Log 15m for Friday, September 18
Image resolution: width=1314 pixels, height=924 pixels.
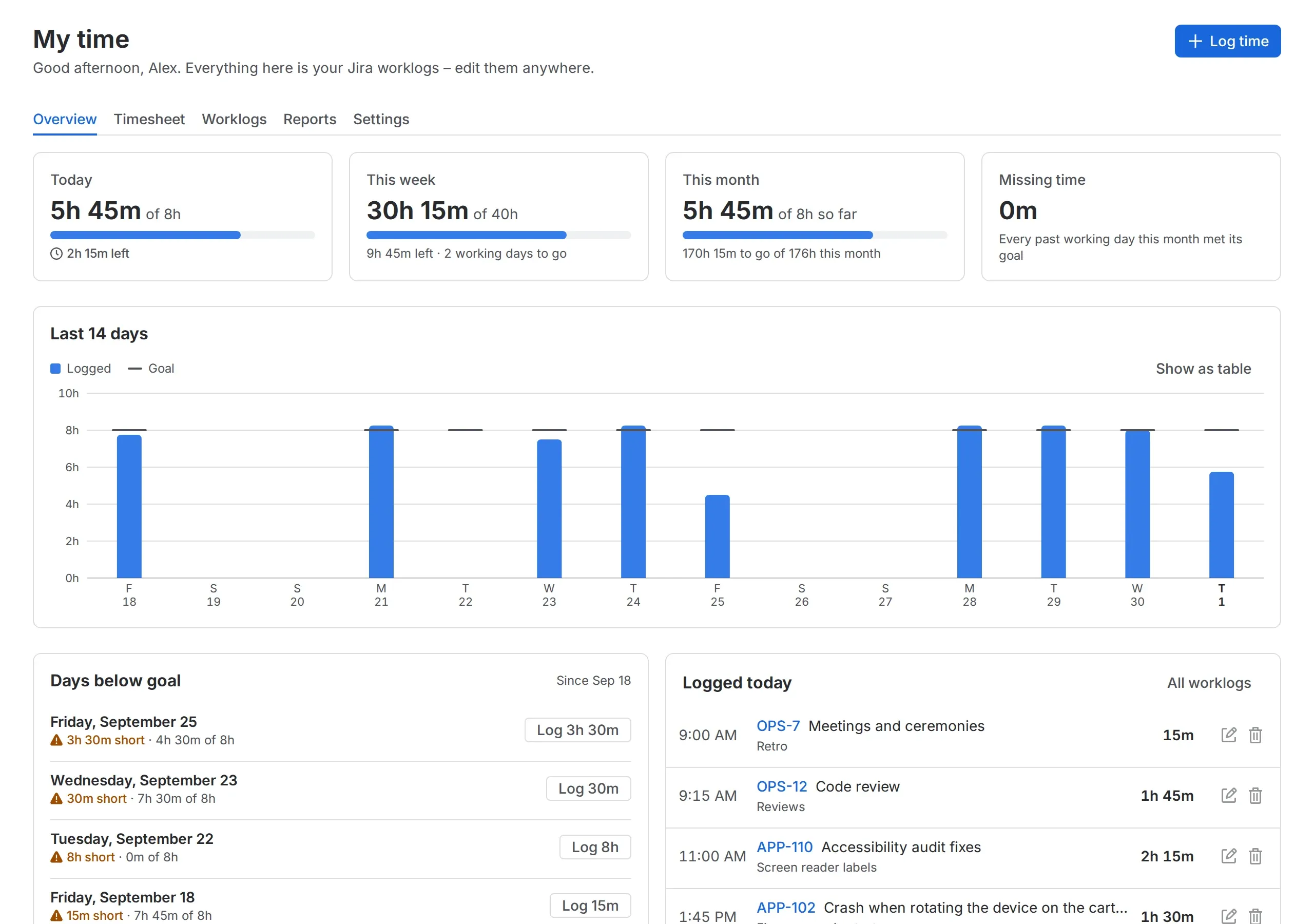coord(590,905)
